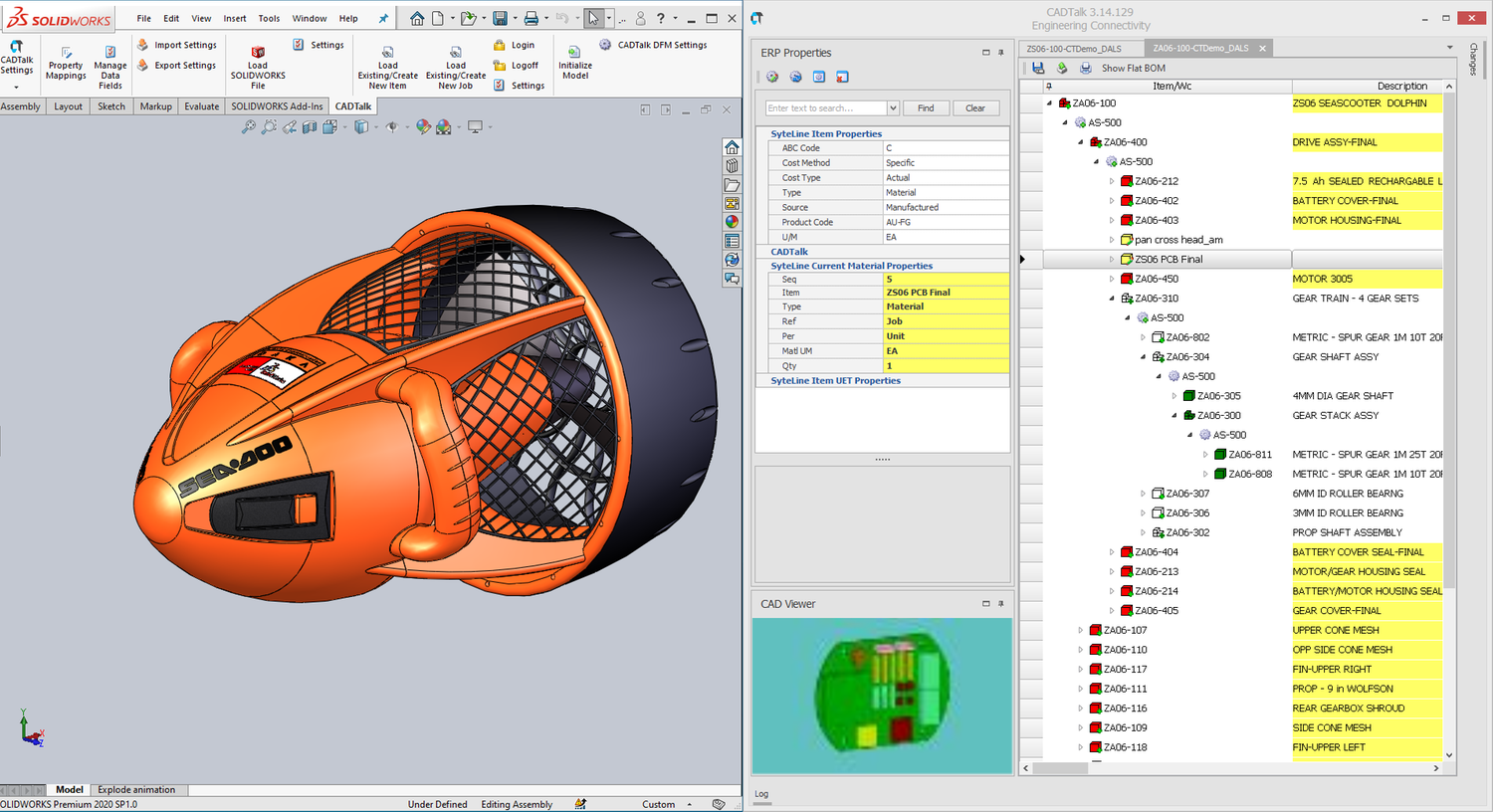The image size is (1493, 812).
Task: Click the Initialize Model icon
Action: click(x=574, y=52)
